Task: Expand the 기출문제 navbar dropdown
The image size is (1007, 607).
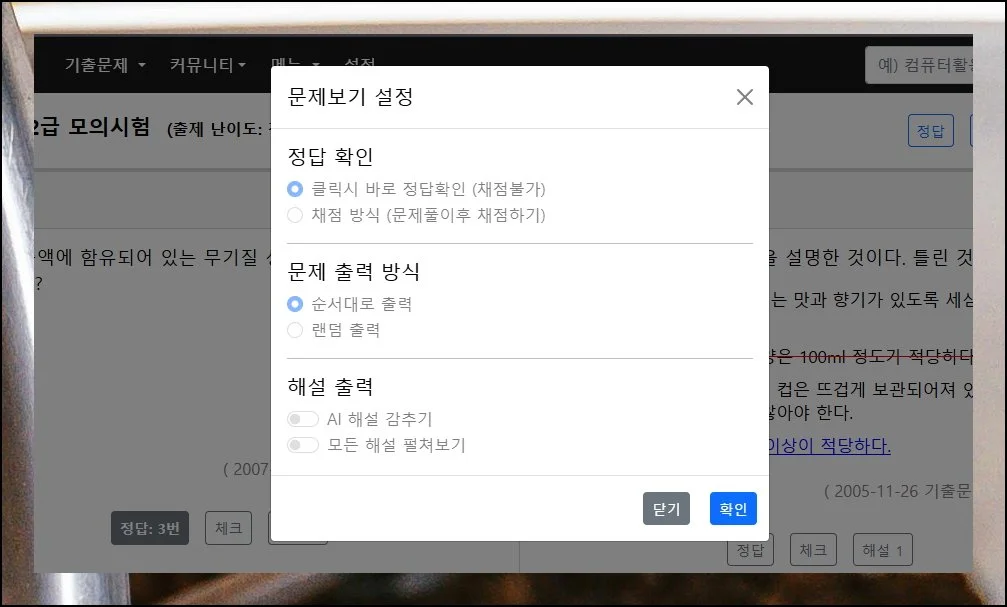Action: pyautogui.click(x=105, y=65)
